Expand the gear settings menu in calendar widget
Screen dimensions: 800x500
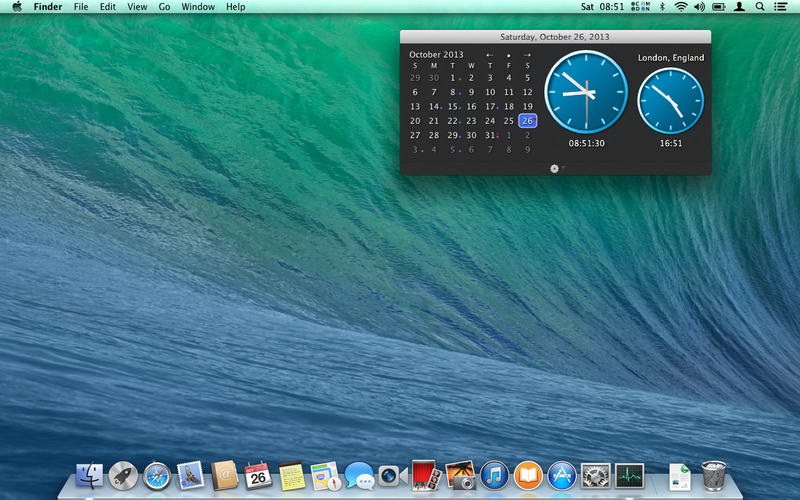555,168
